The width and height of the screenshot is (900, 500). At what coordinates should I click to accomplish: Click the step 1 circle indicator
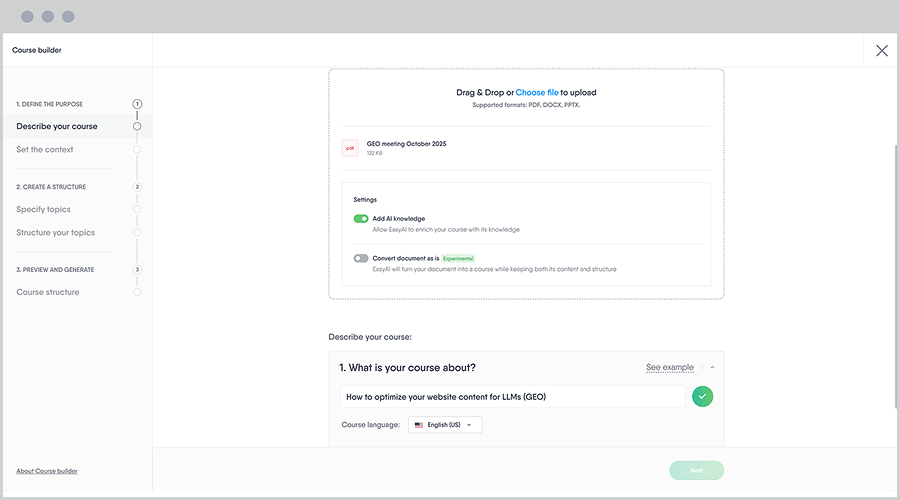coord(137,104)
